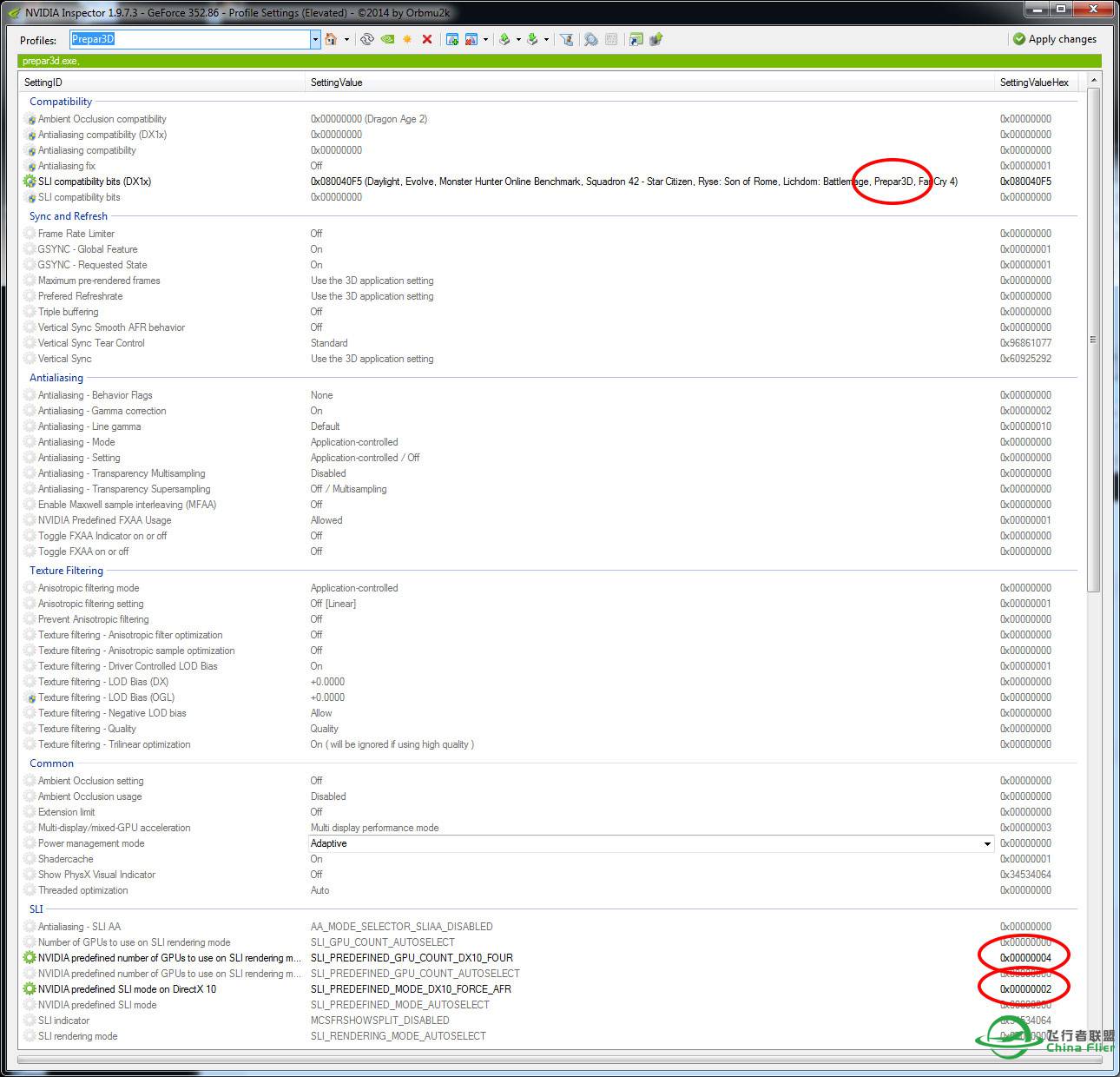Click the 0x080040F5 hex value cell

[1025, 182]
